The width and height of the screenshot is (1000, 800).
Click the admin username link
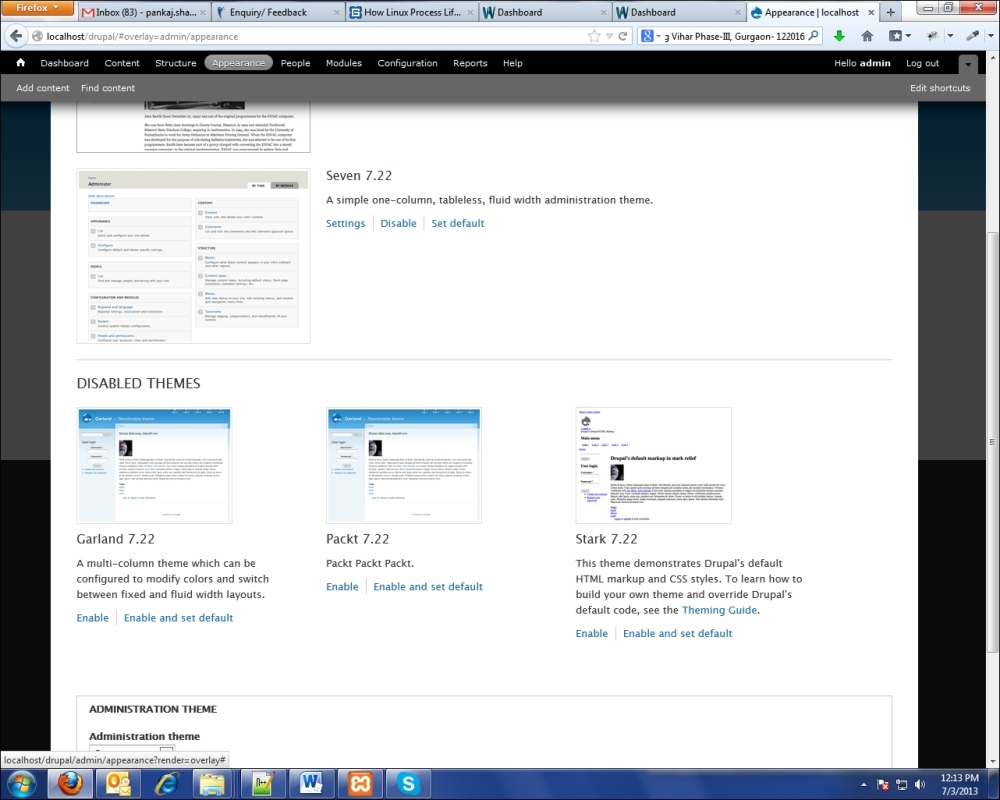[x=875, y=63]
